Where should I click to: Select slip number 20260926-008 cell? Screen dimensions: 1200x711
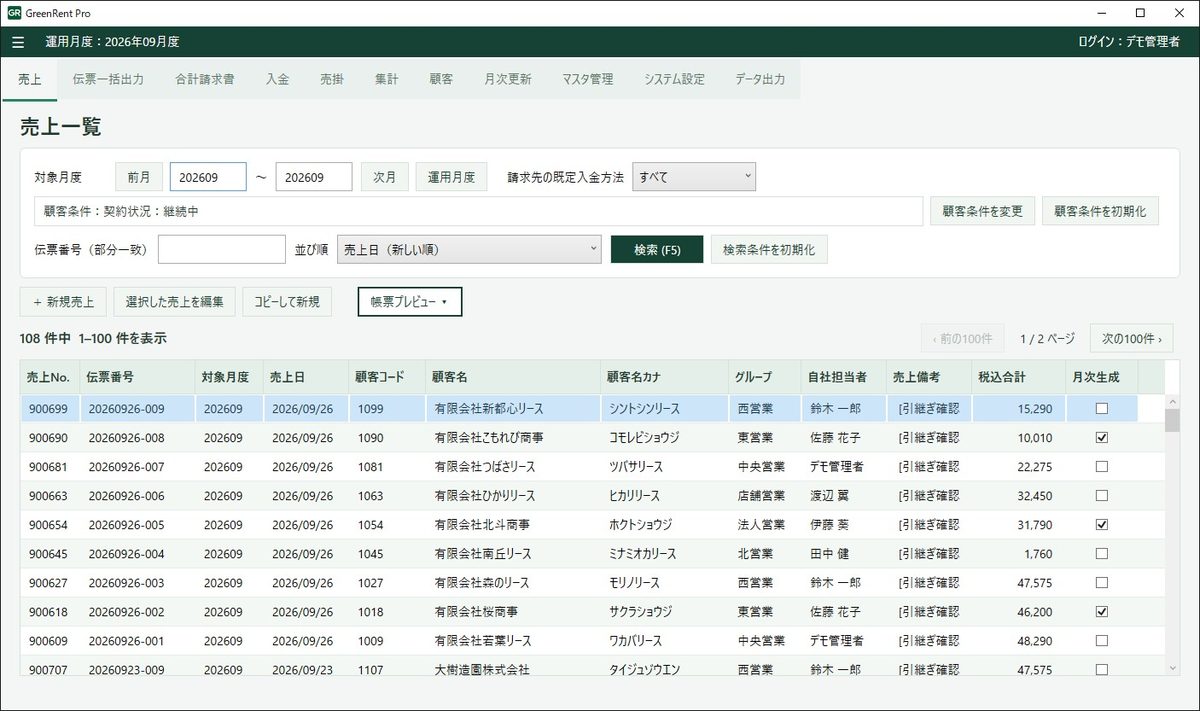pyautogui.click(x=137, y=437)
